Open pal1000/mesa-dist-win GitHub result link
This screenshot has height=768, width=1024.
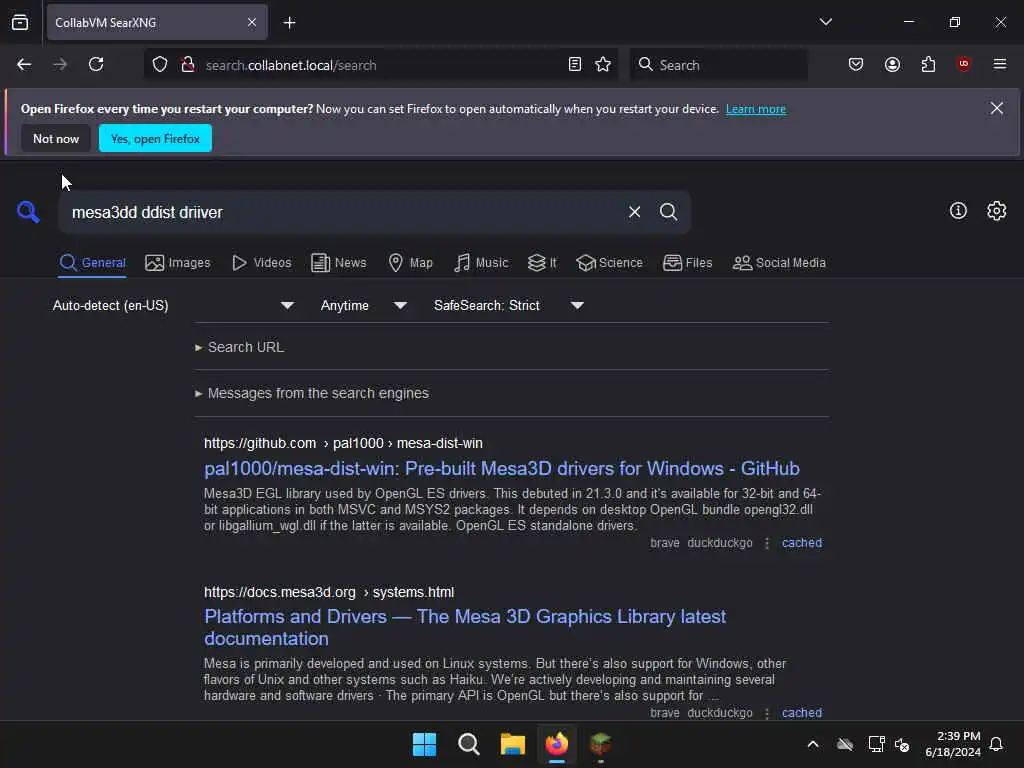tap(502, 468)
